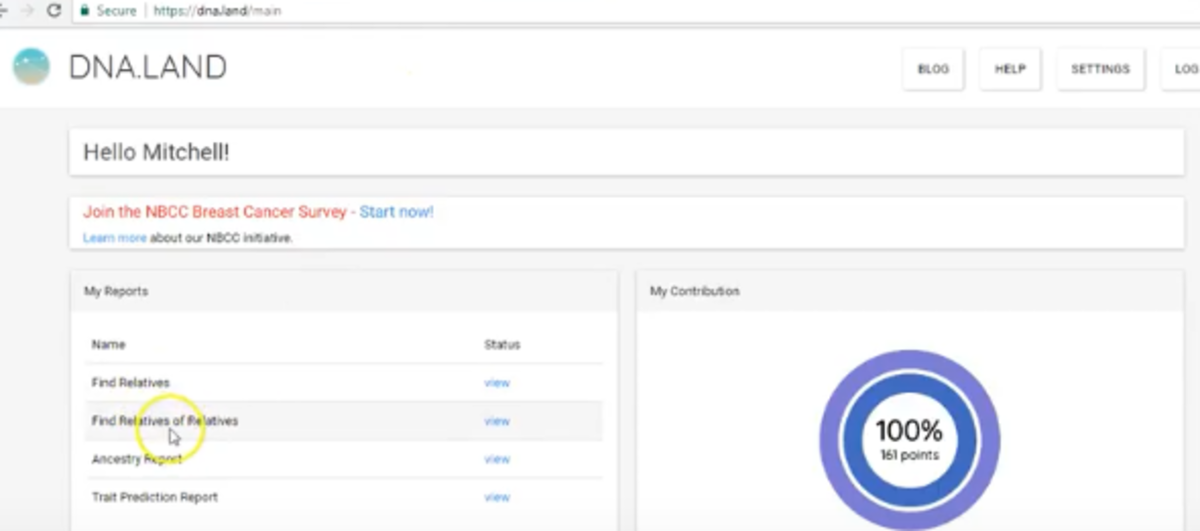The width and height of the screenshot is (1200, 531).
Task: Click the Hello Mitchell! greeting
Action: (x=156, y=152)
